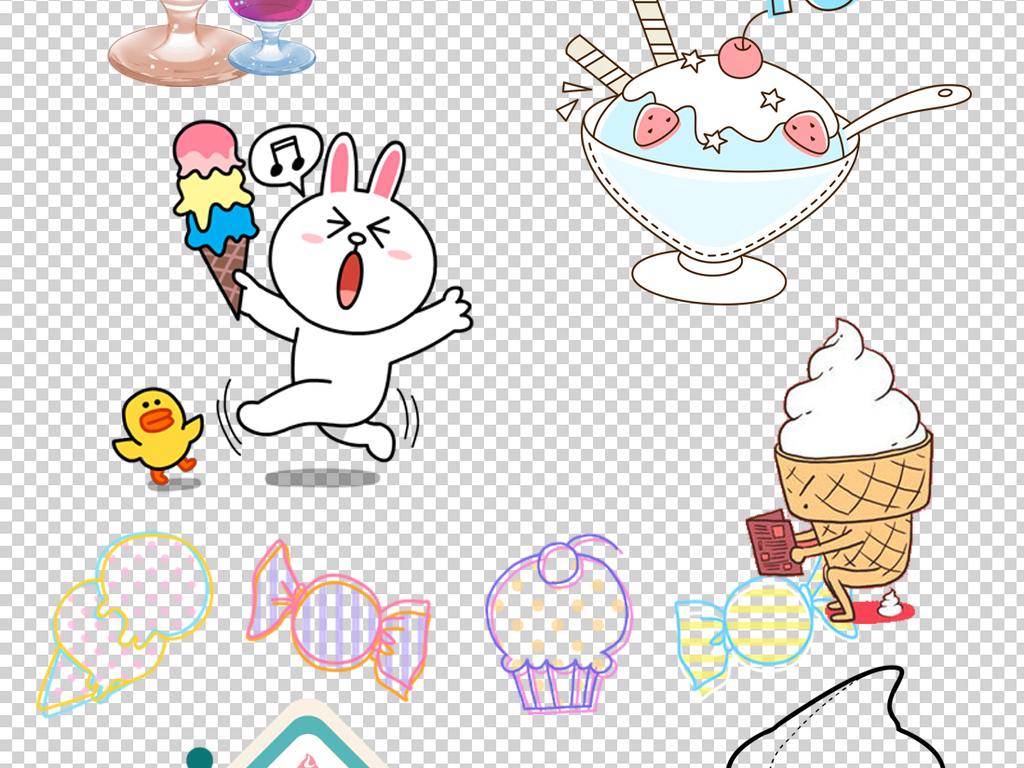
Task: Click the red booklet held by cone character
Action: (x=773, y=543)
